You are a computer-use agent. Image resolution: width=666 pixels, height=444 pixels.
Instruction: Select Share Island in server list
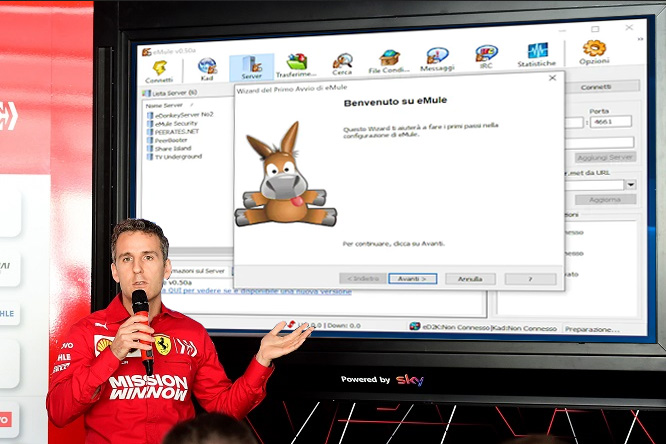173,148
